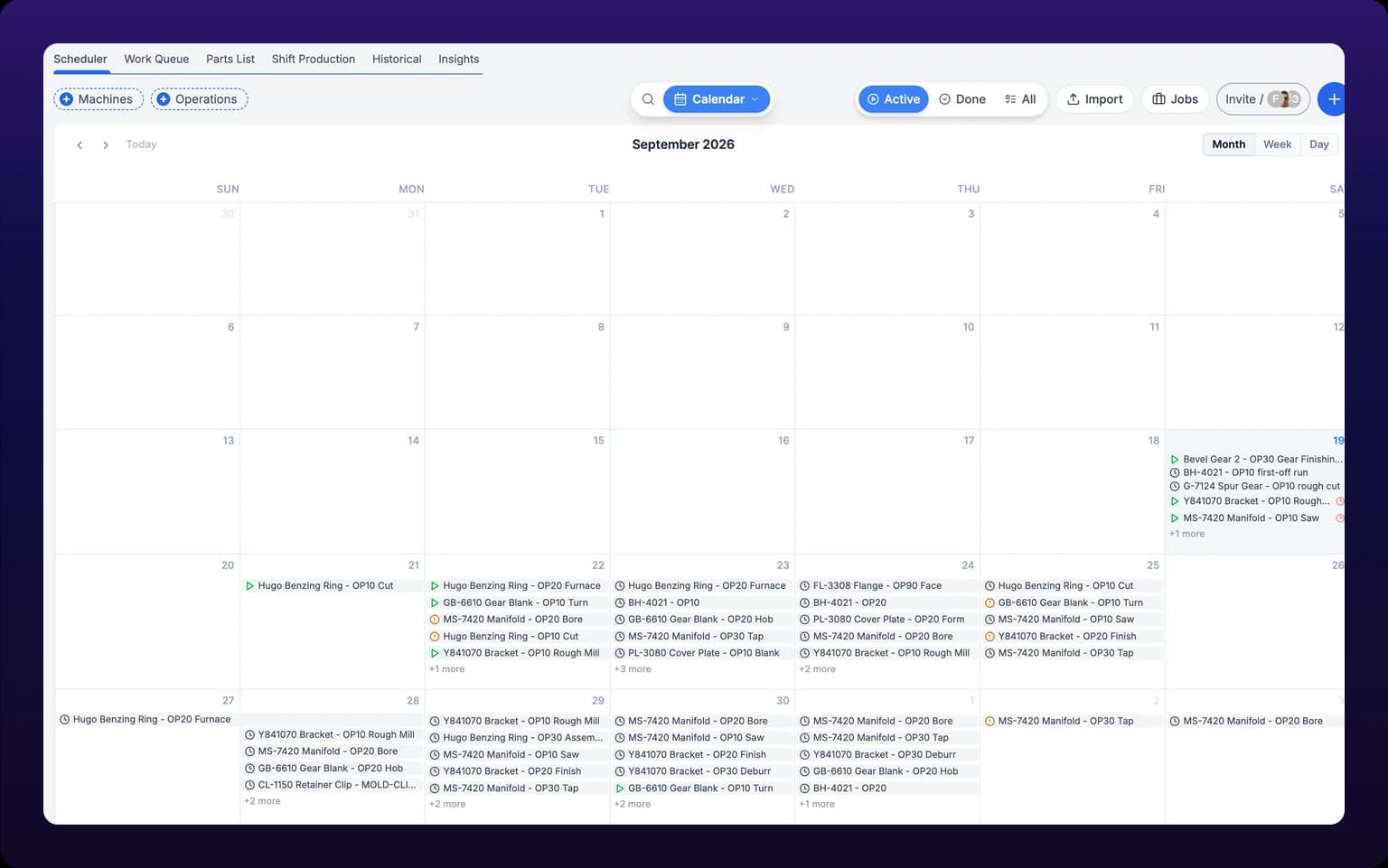This screenshot has height=868, width=1388.
Task: Go to next month arrow
Action: coord(106,145)
